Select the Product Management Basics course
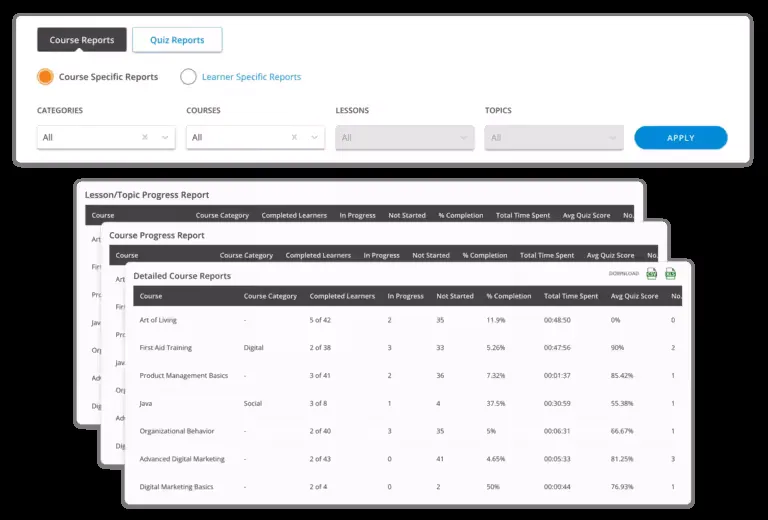The image size is (768, 520). click(184, 376)
